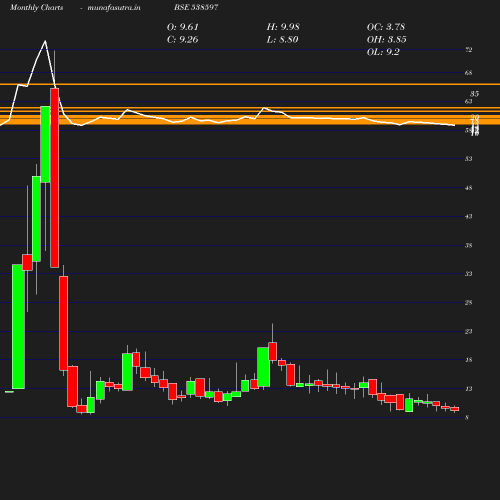The image size is (500, 500).
Task: Click the 28 price axis label
Action: coord(469,303)
